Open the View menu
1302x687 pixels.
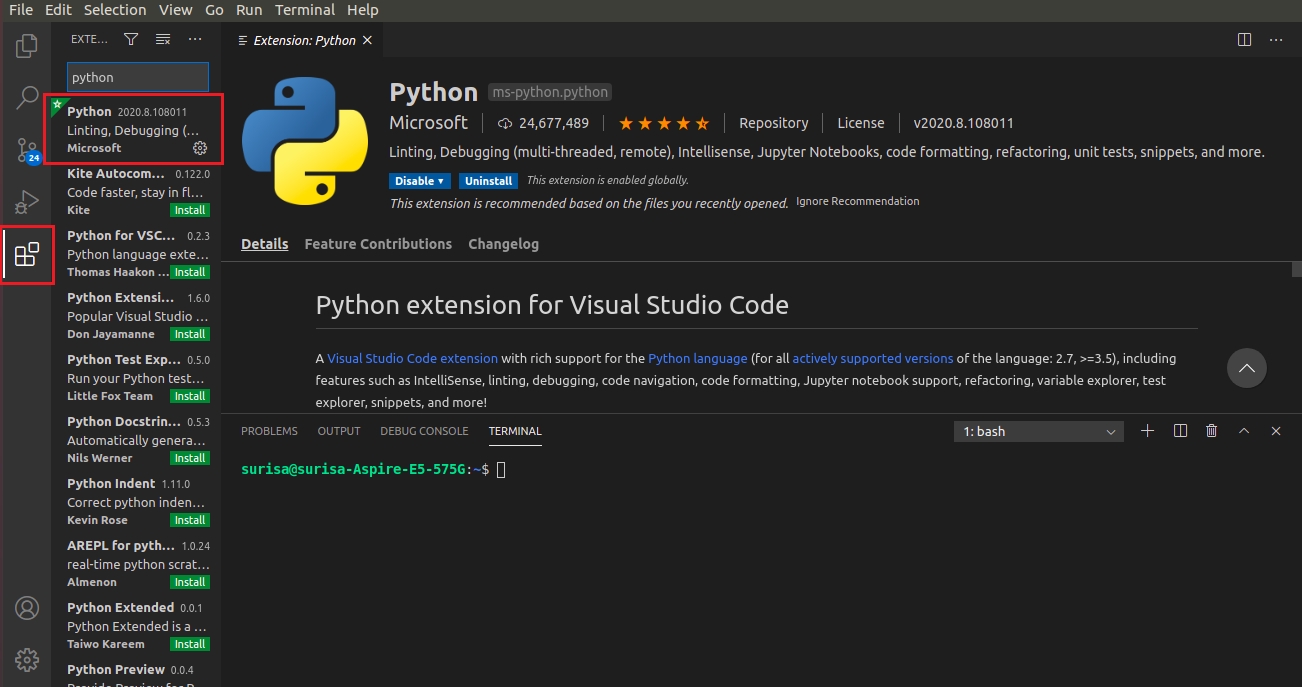pos(175,10)
